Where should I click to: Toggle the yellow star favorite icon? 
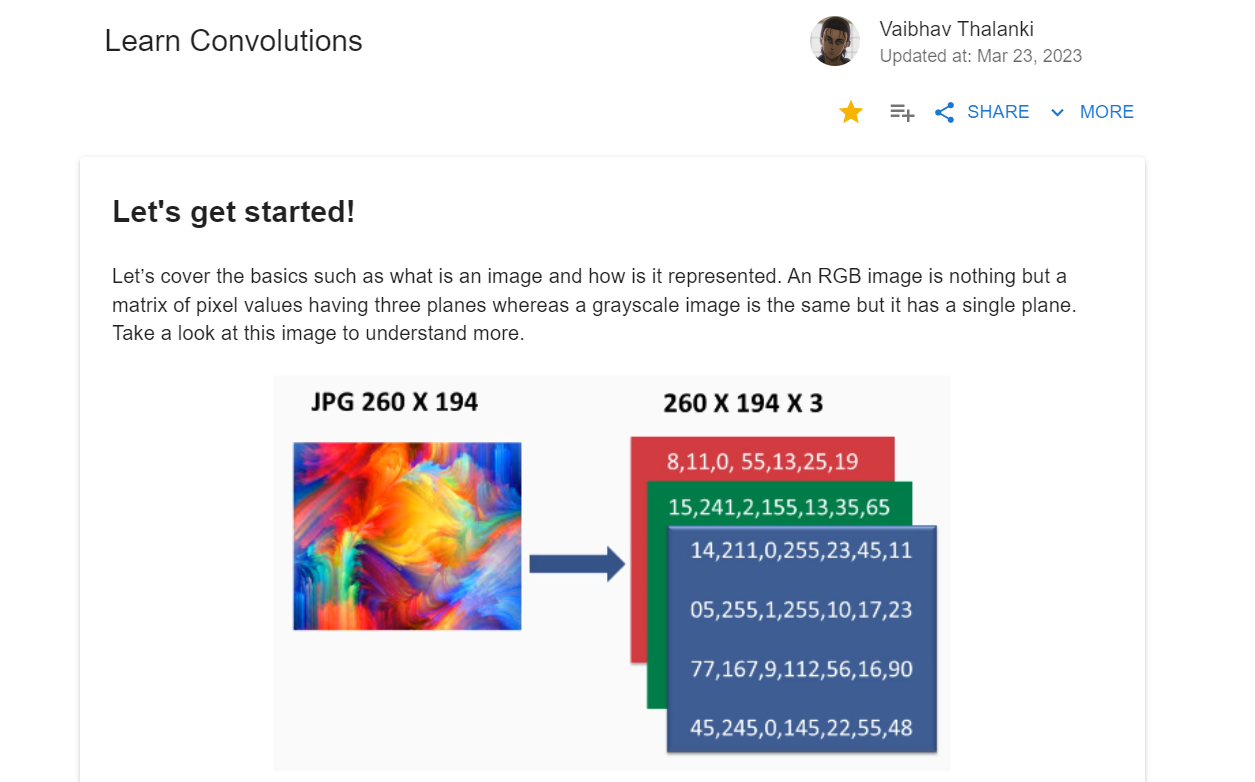coord(851,112)
